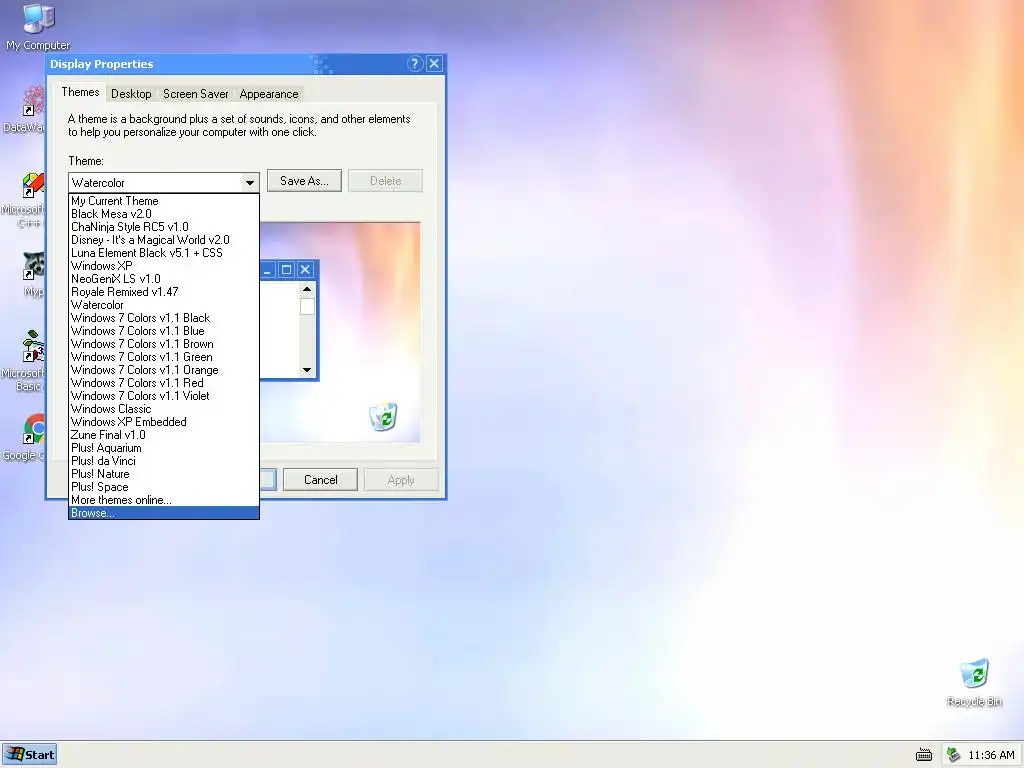Open the raccoon-icon desktop shortcut

31,274
